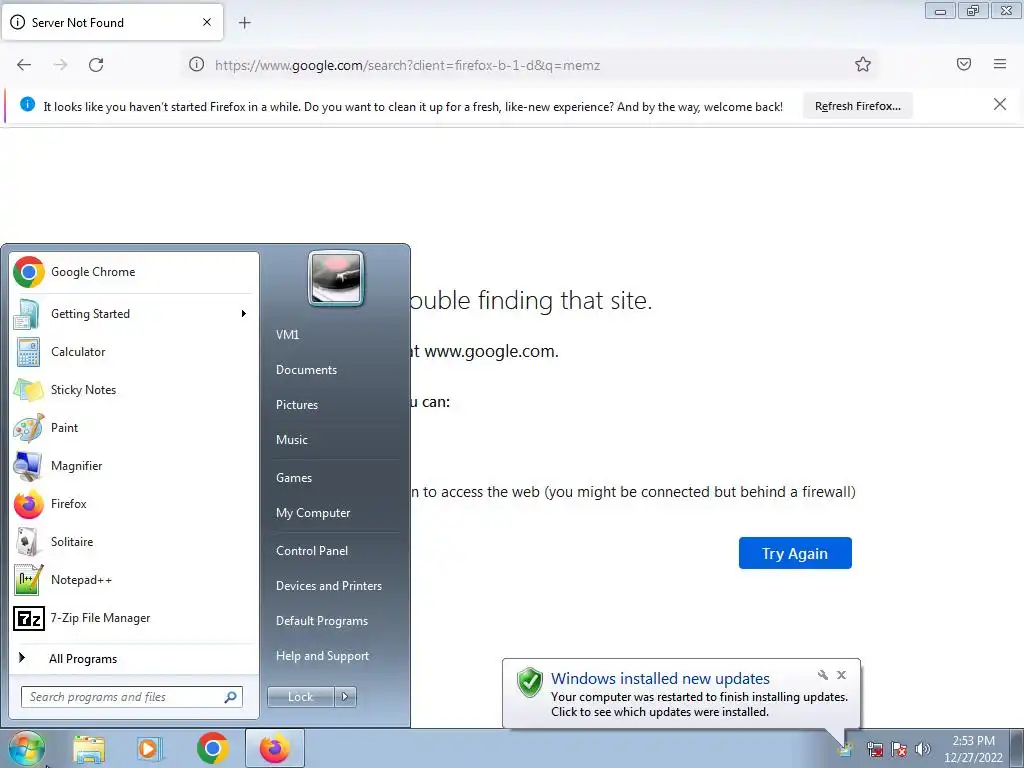The image size is (1024, 768).
Task: Open Documents from Start menu
Action: (x=306, y=370)
